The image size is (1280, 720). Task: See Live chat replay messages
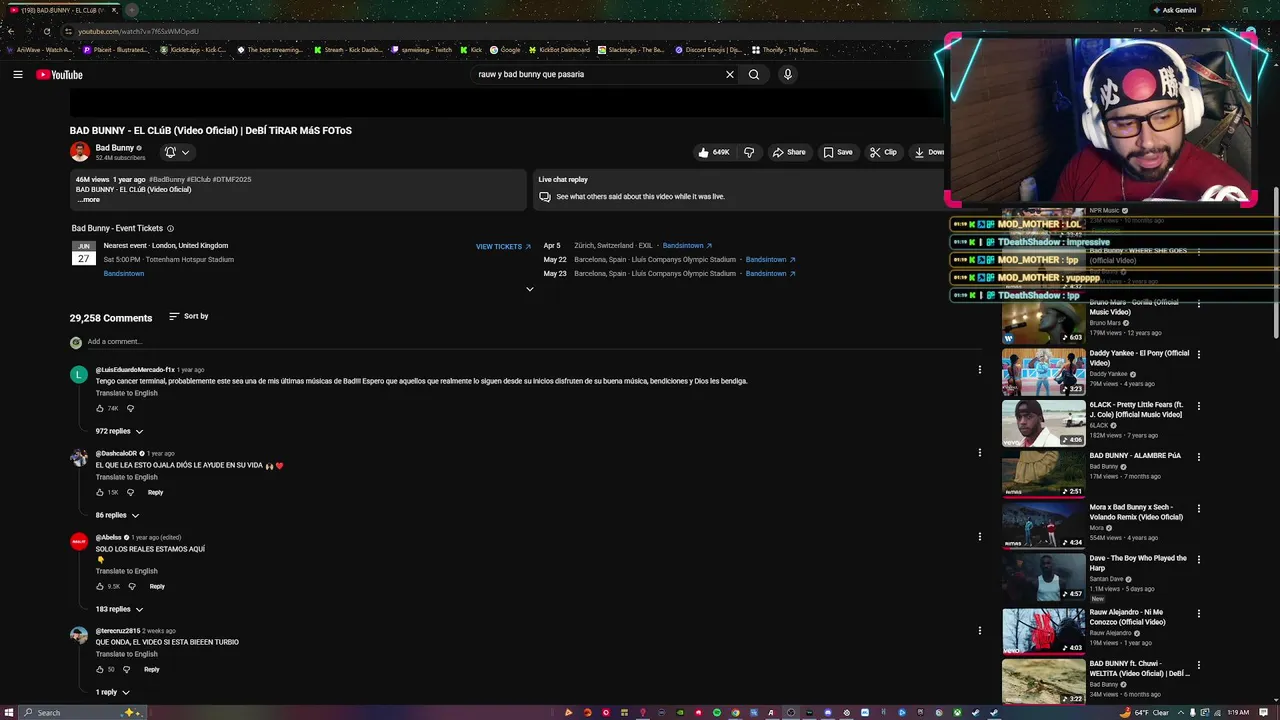click(640, 197)
